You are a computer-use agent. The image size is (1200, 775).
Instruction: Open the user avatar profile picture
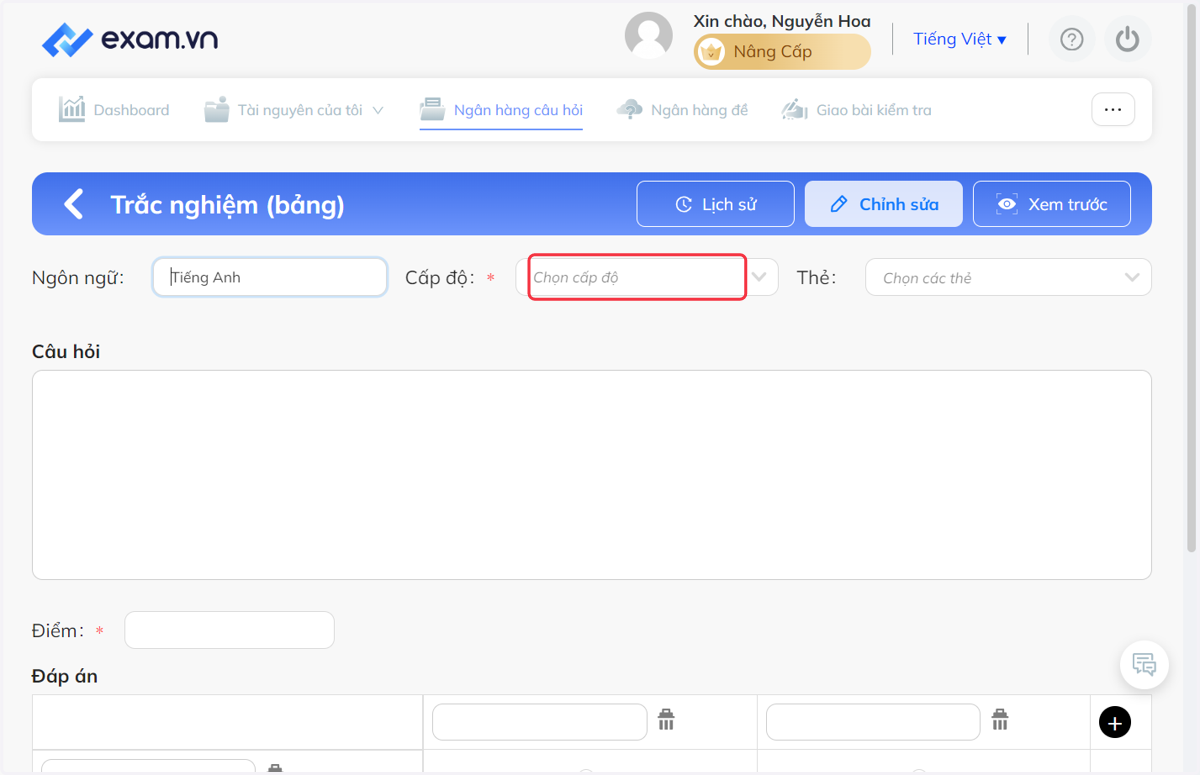(649, 36)
